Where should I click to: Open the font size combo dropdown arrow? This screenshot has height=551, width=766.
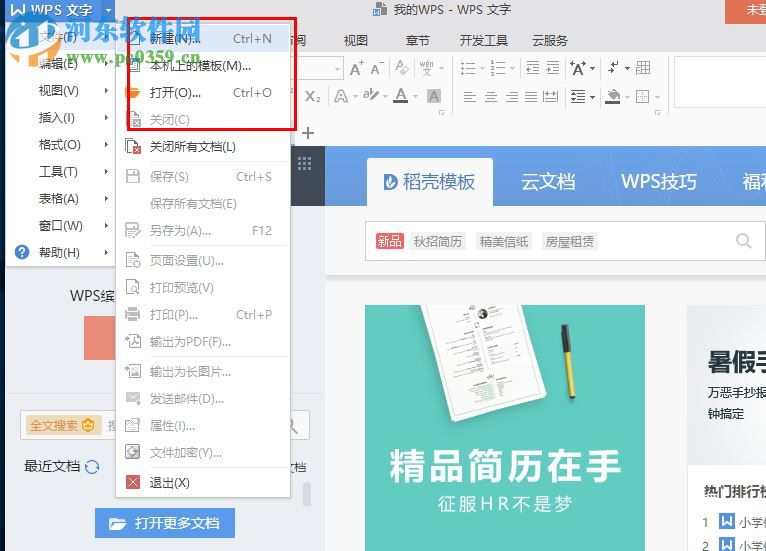point(337,69)
